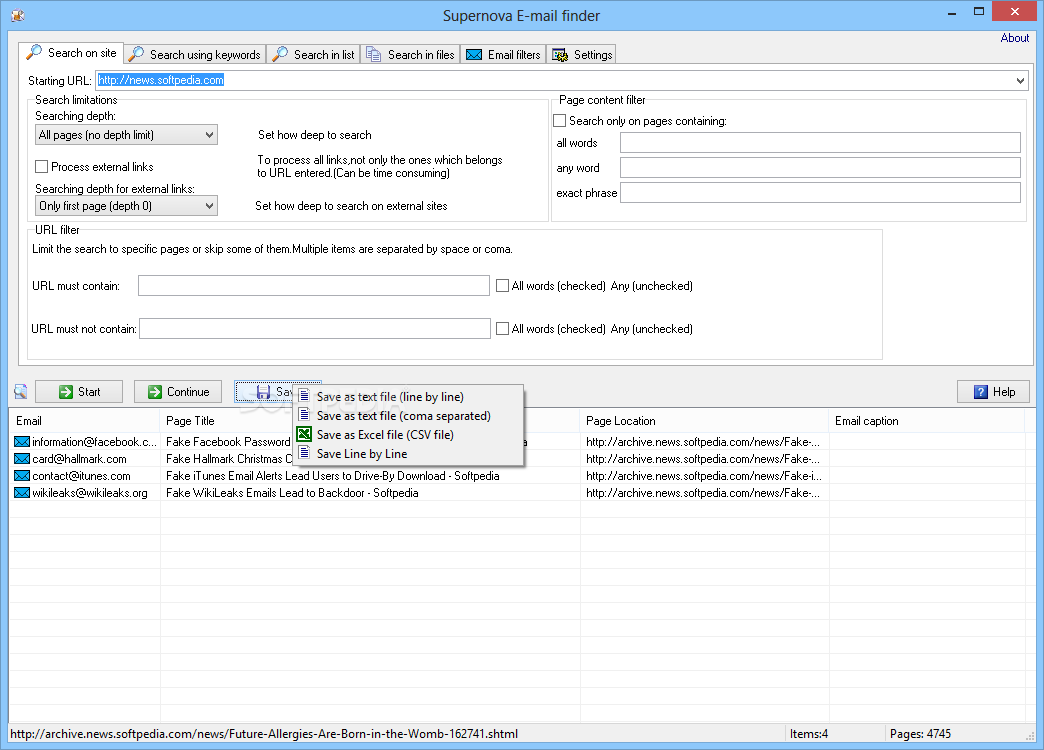Click the Excel icon beside Save as Excel file

[x=304, y=434]
